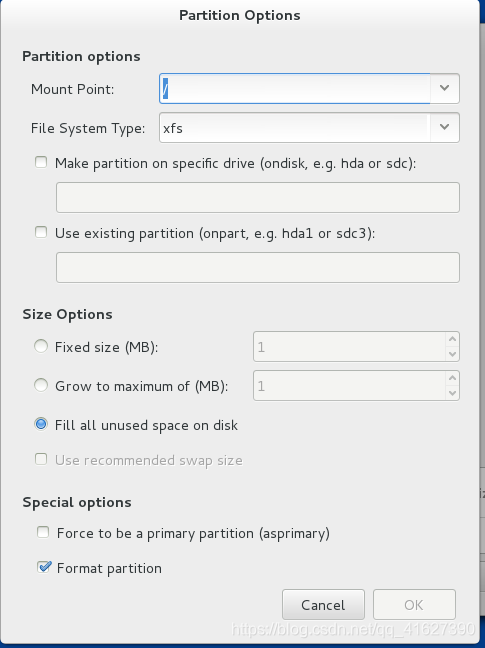
Task: Click the onpart partition name input field
Action: [258, 267]
